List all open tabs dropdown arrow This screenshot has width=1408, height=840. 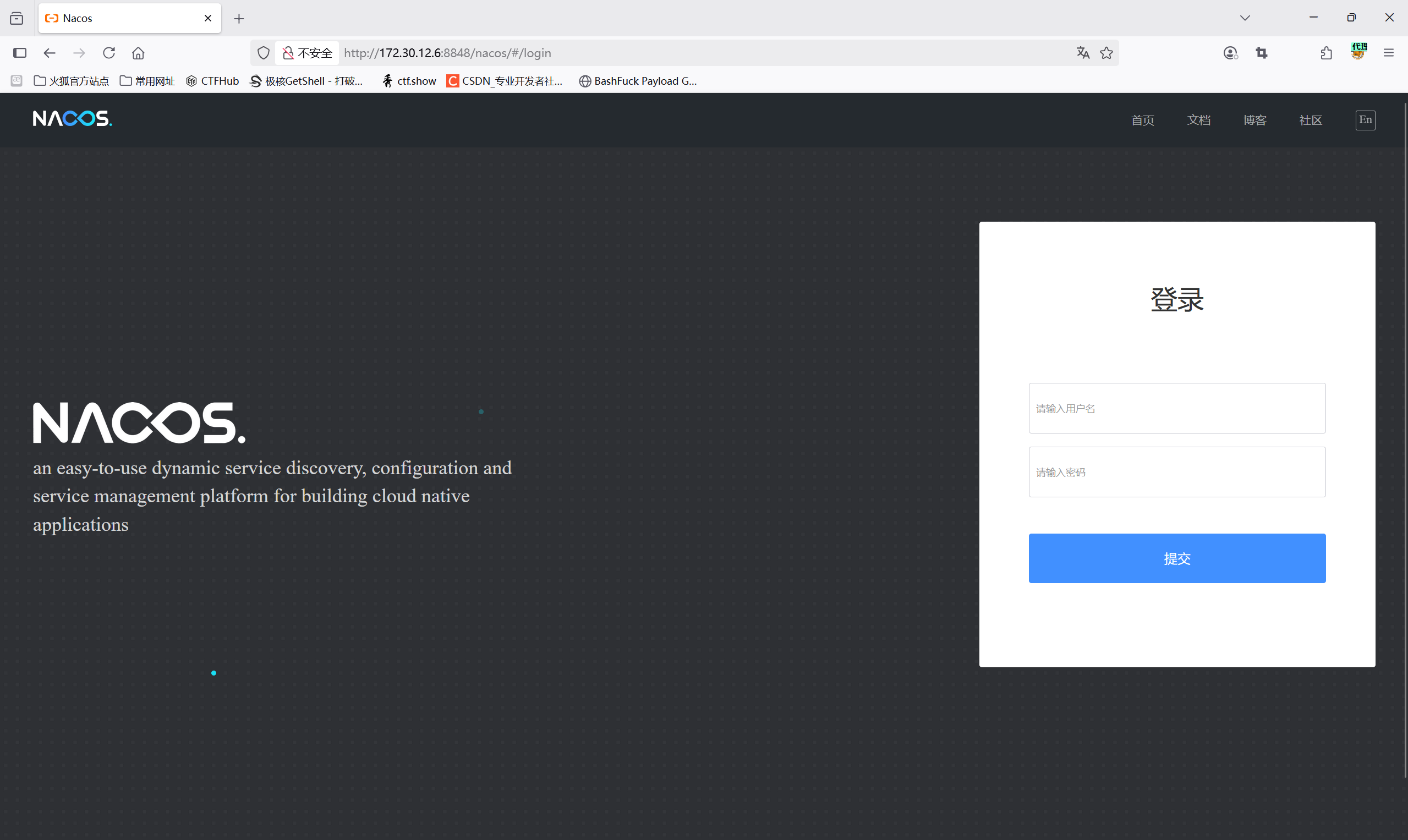pos(1245,18)
